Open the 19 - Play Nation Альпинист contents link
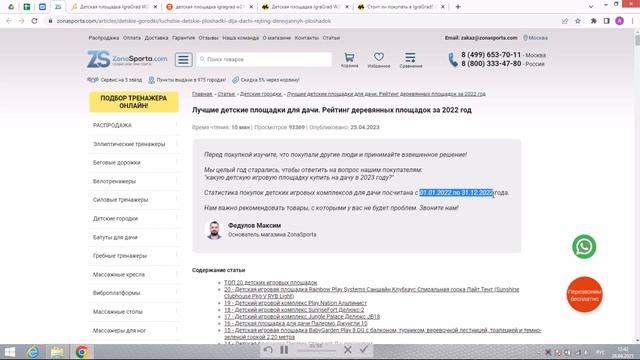 295,303
